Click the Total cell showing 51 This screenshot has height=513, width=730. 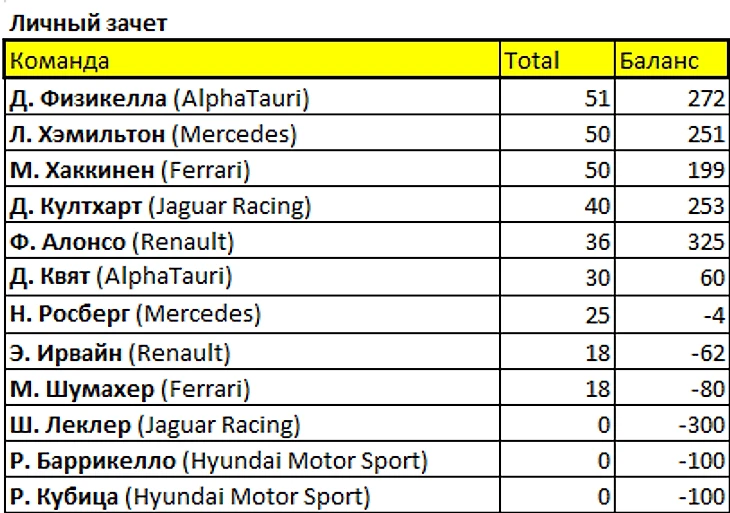tap(557, 97)
